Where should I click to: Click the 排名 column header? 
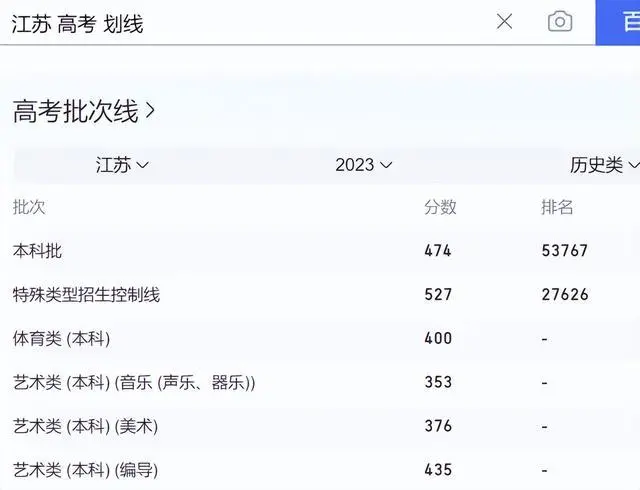[x=557, y=207]
